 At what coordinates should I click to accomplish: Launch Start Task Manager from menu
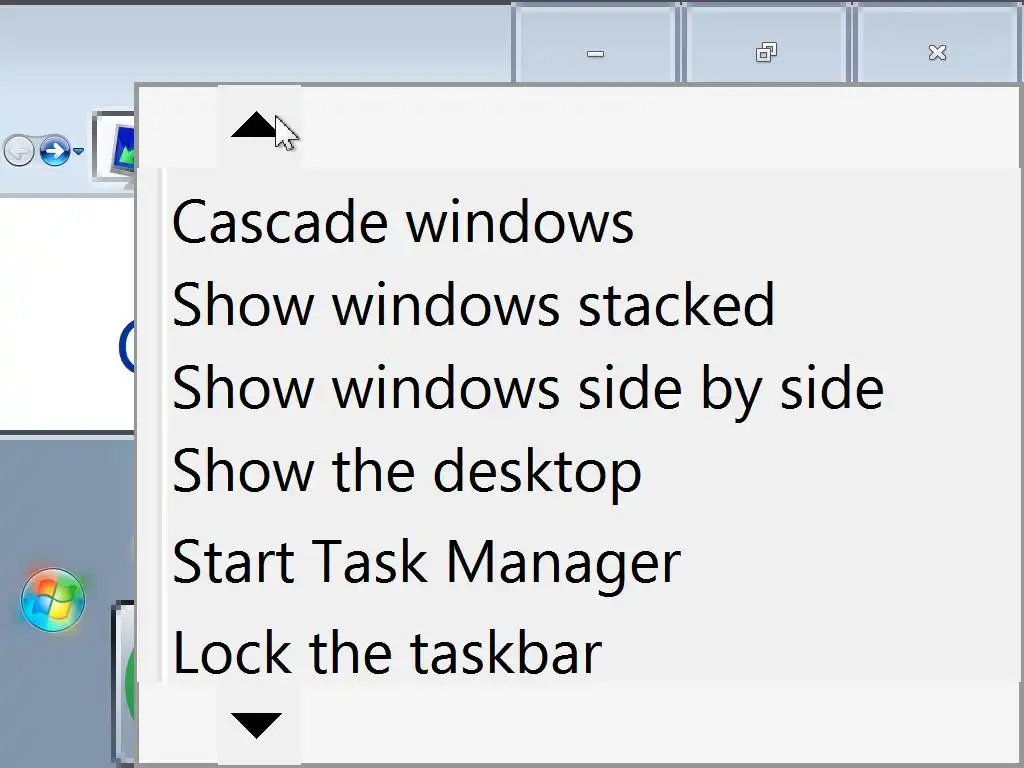pos(426,562)
